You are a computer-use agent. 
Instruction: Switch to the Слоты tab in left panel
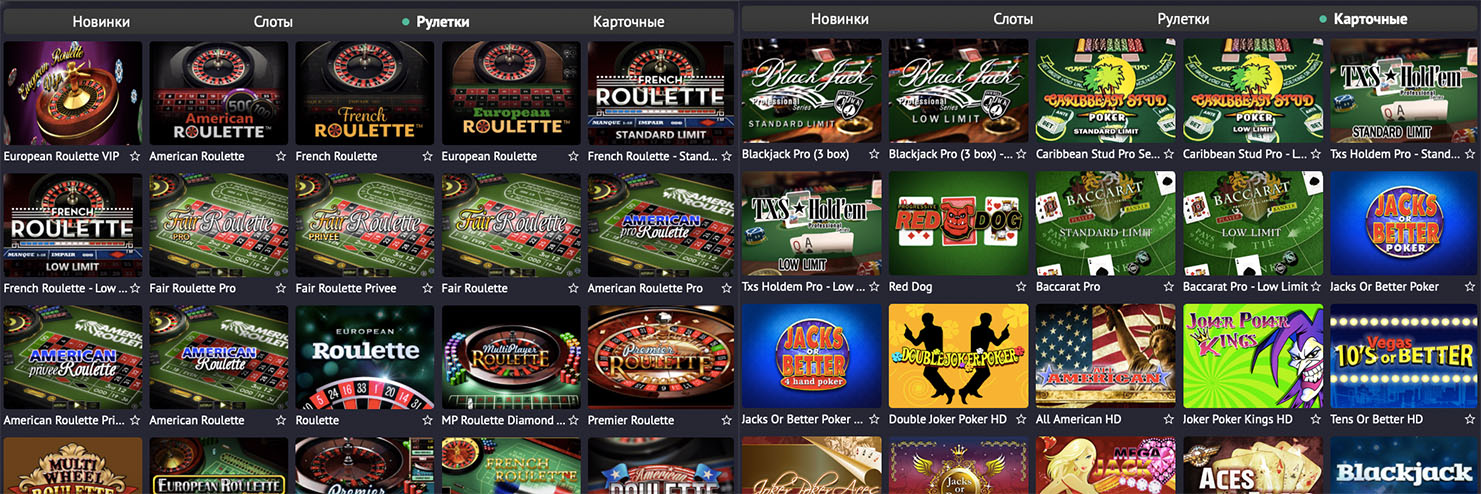273,21
